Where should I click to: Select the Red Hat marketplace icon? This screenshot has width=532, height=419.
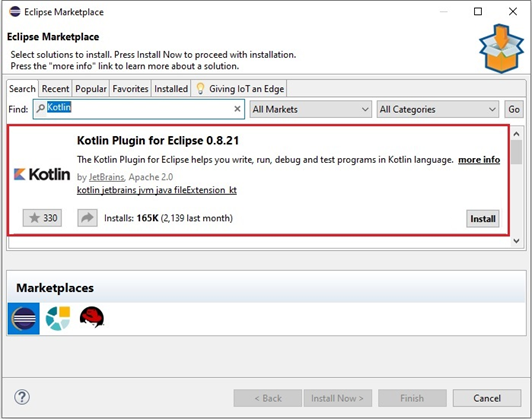pos(92,317)
